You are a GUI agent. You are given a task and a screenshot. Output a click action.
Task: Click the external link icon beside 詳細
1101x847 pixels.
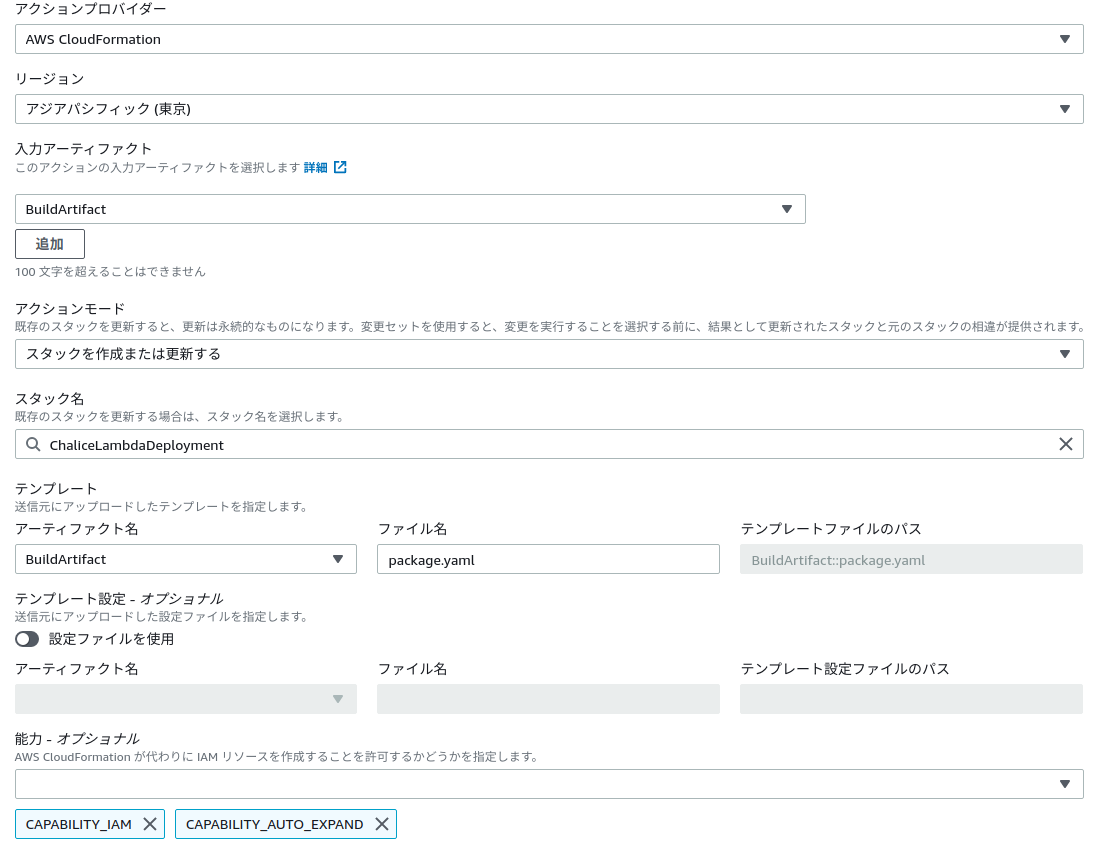click(340, 167)
